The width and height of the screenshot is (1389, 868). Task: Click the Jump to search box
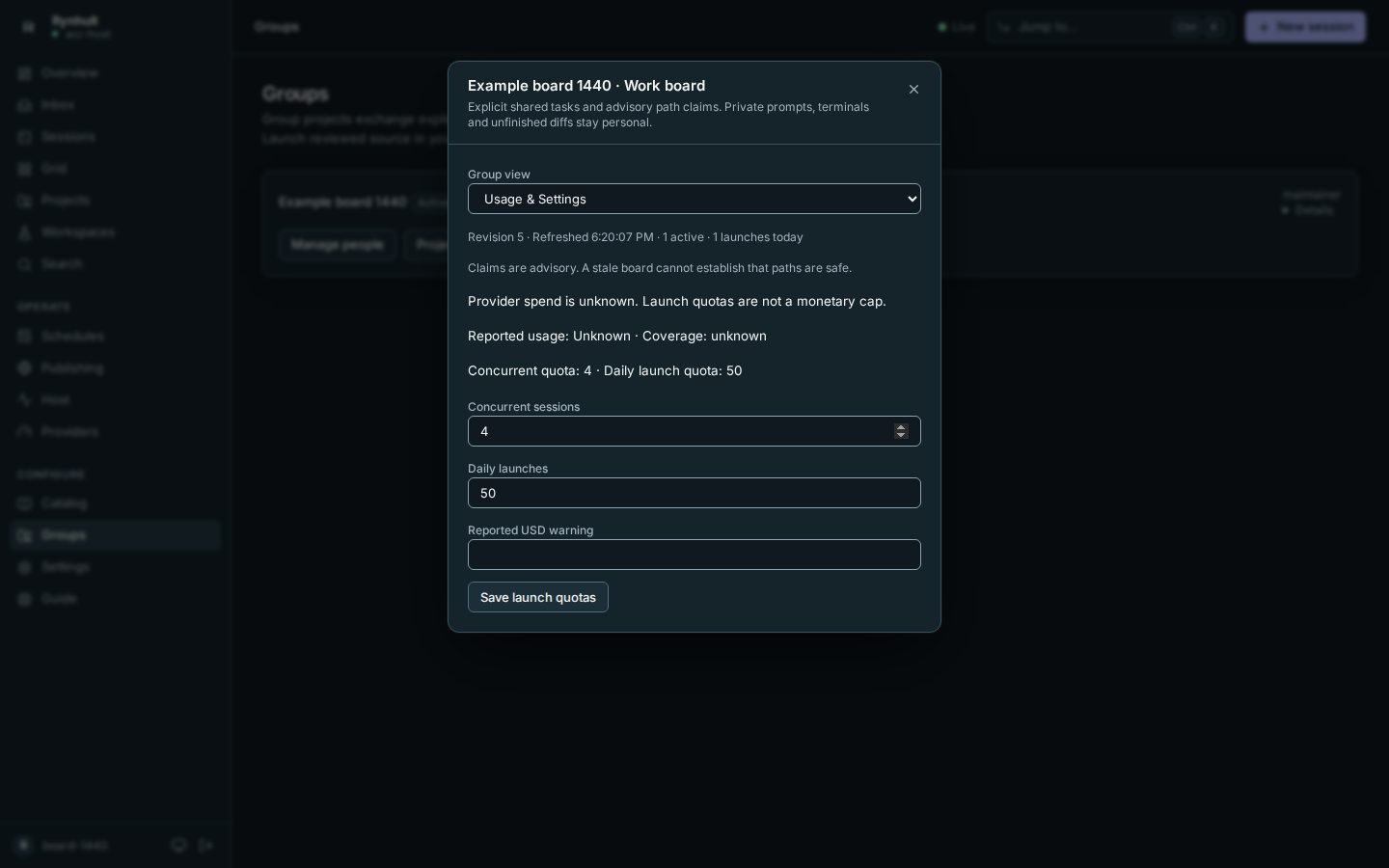click(x=1109, y=27)
